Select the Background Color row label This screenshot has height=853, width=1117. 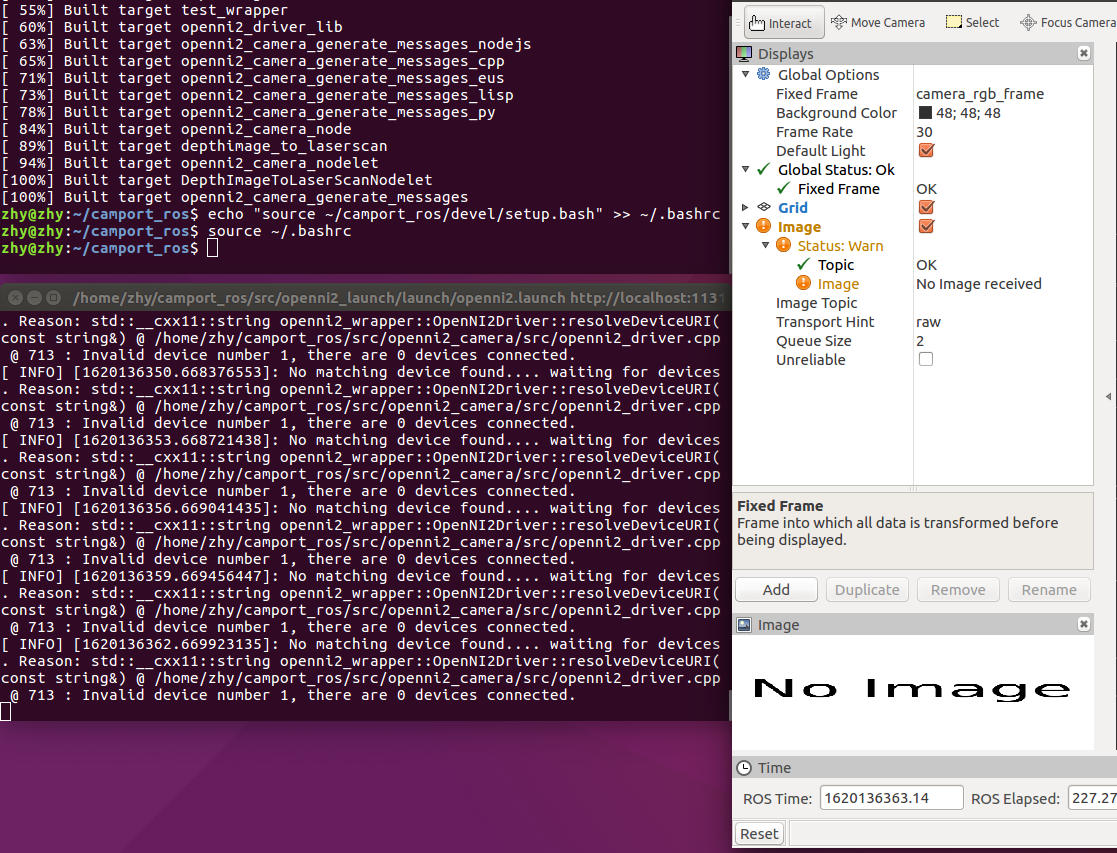pyautogui.click(x=836, y=113)
